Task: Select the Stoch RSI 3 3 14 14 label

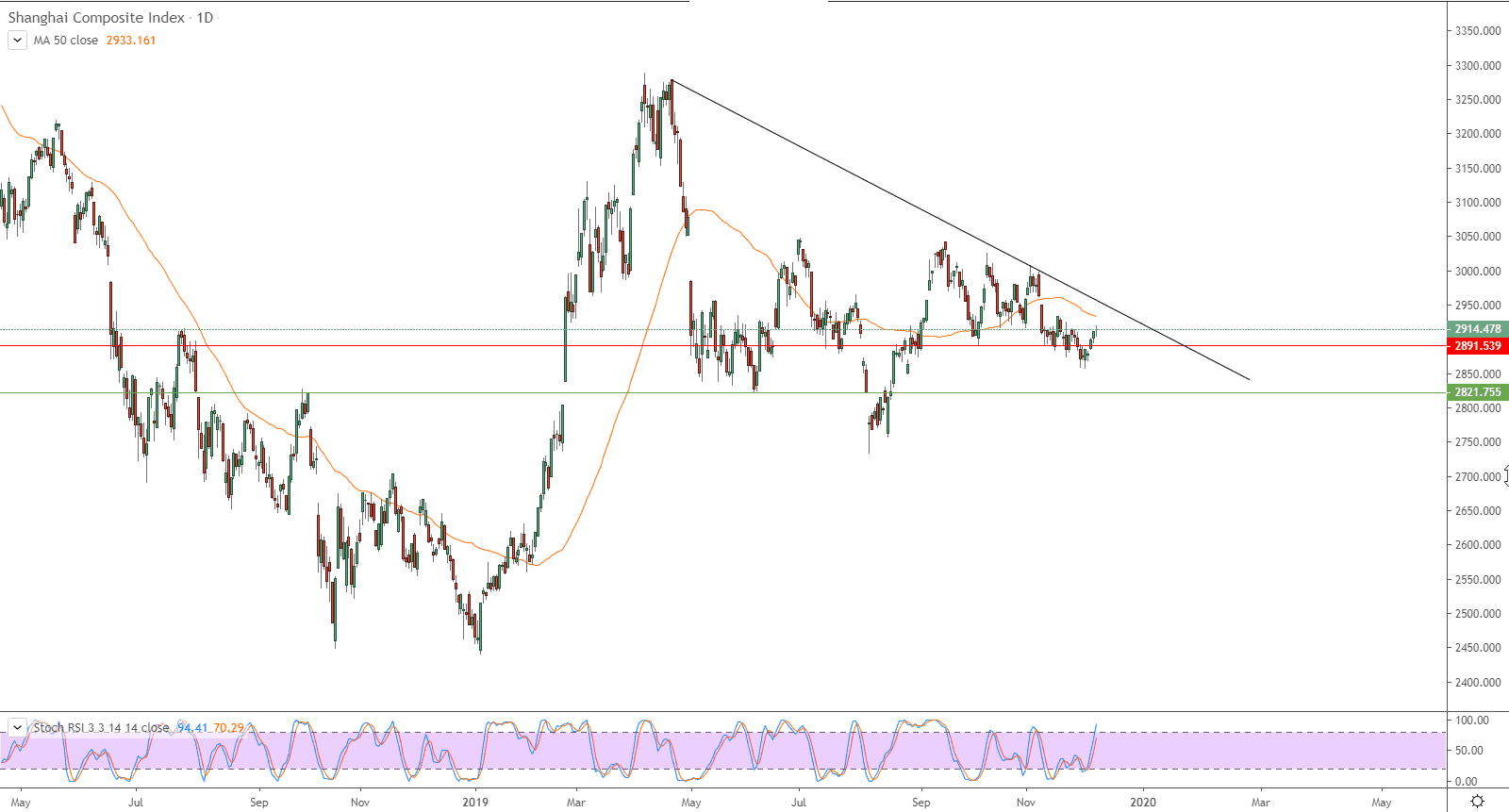Action: tap(102, 728)
